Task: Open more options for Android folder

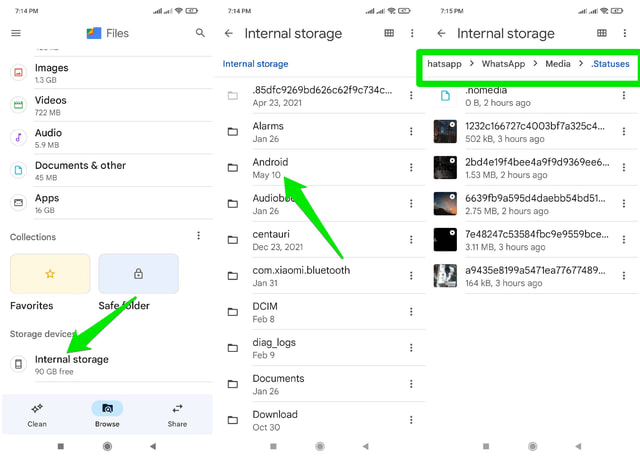Action: (x=411, y=167)
